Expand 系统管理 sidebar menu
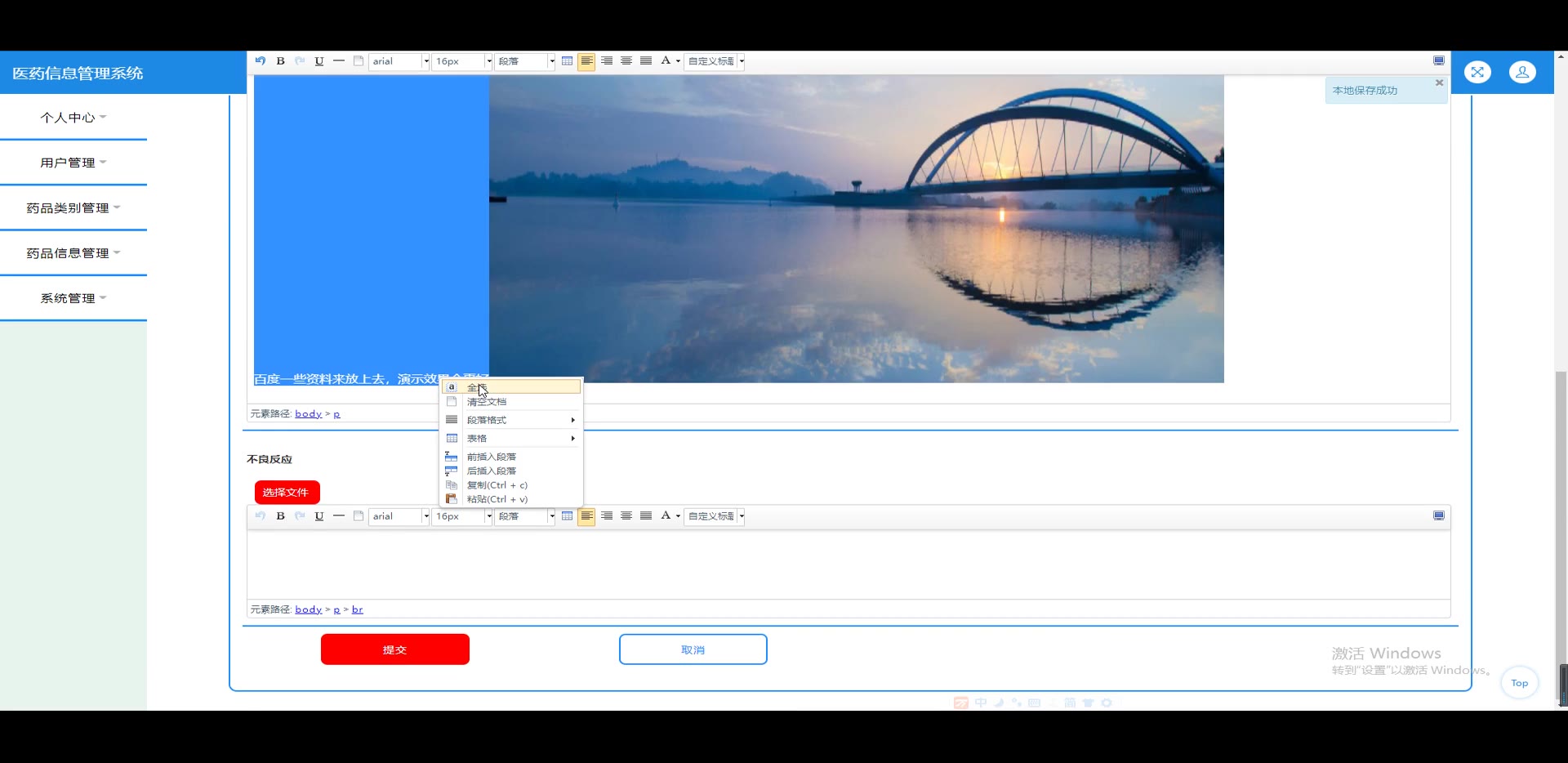 tap(73, 298)
